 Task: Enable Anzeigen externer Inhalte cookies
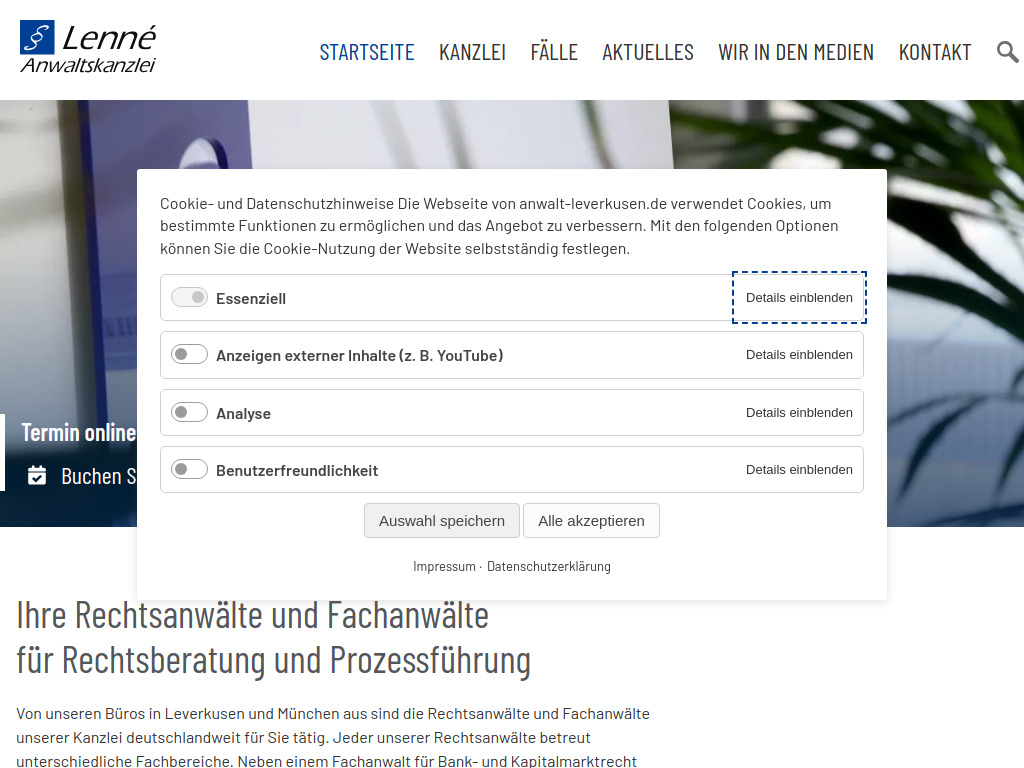pos(189,354)
